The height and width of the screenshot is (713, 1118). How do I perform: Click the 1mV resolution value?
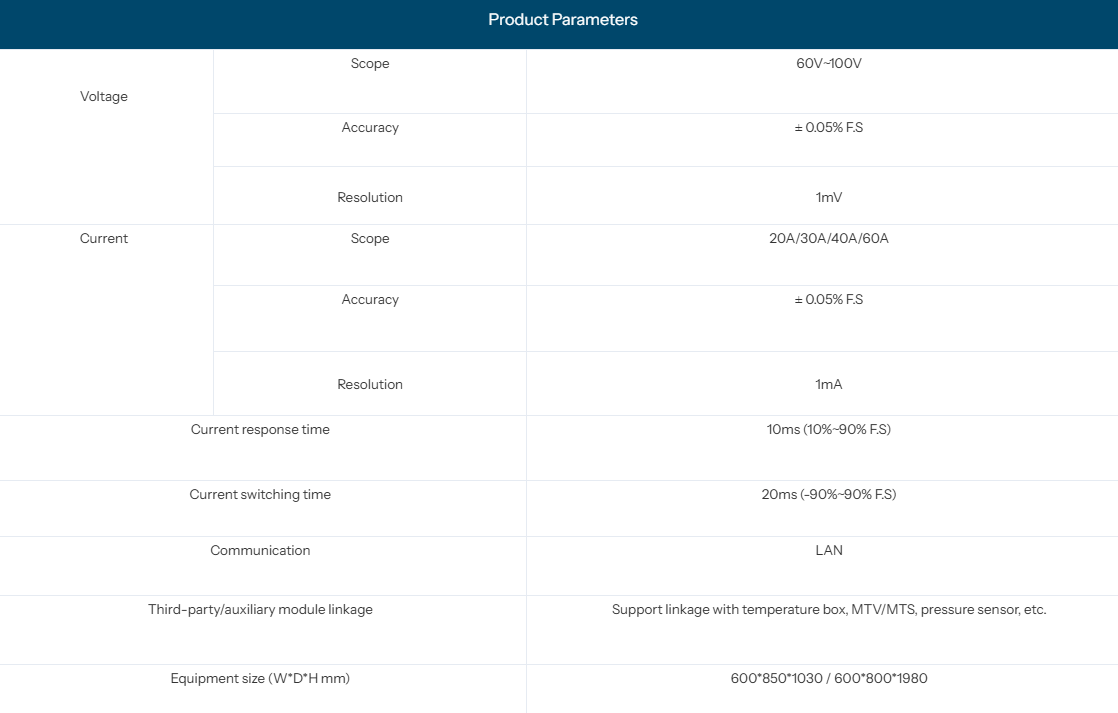coord(828,198)
